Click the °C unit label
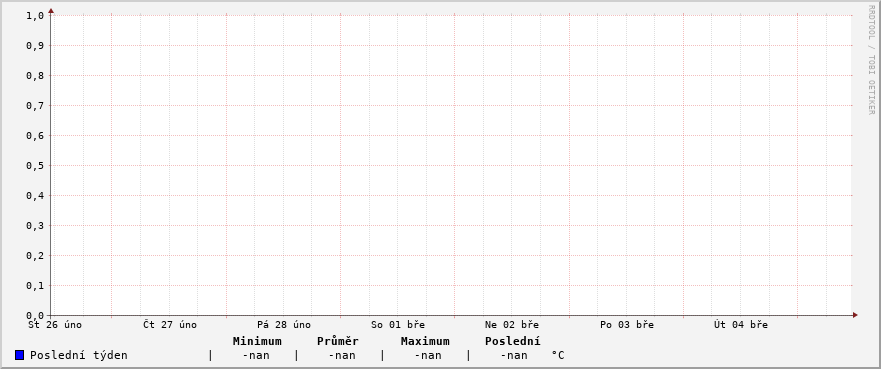This screenshot has height=369, width=881. coord(557,356)
